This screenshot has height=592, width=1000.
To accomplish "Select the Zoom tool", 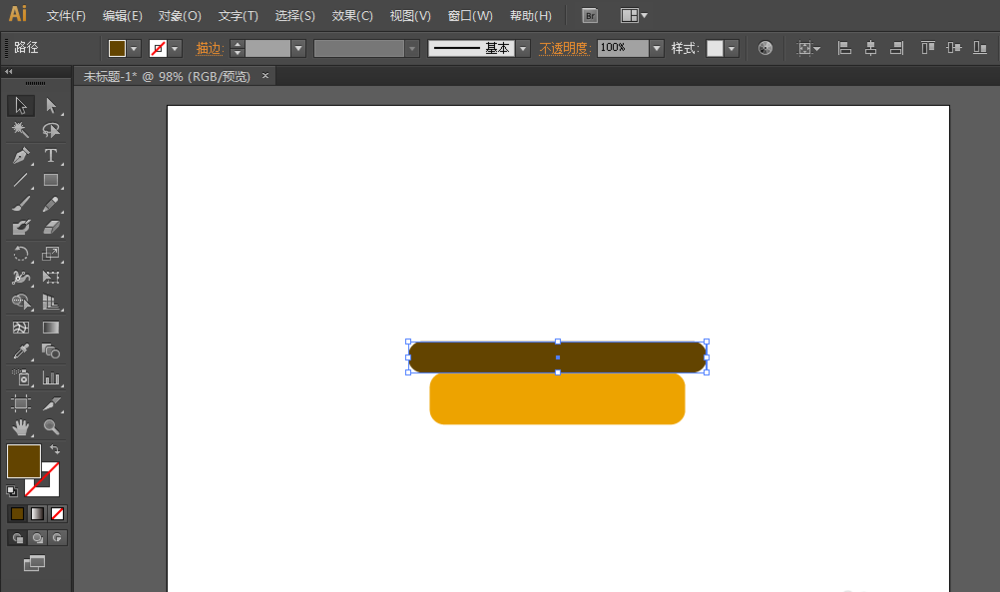I will 50,427.
